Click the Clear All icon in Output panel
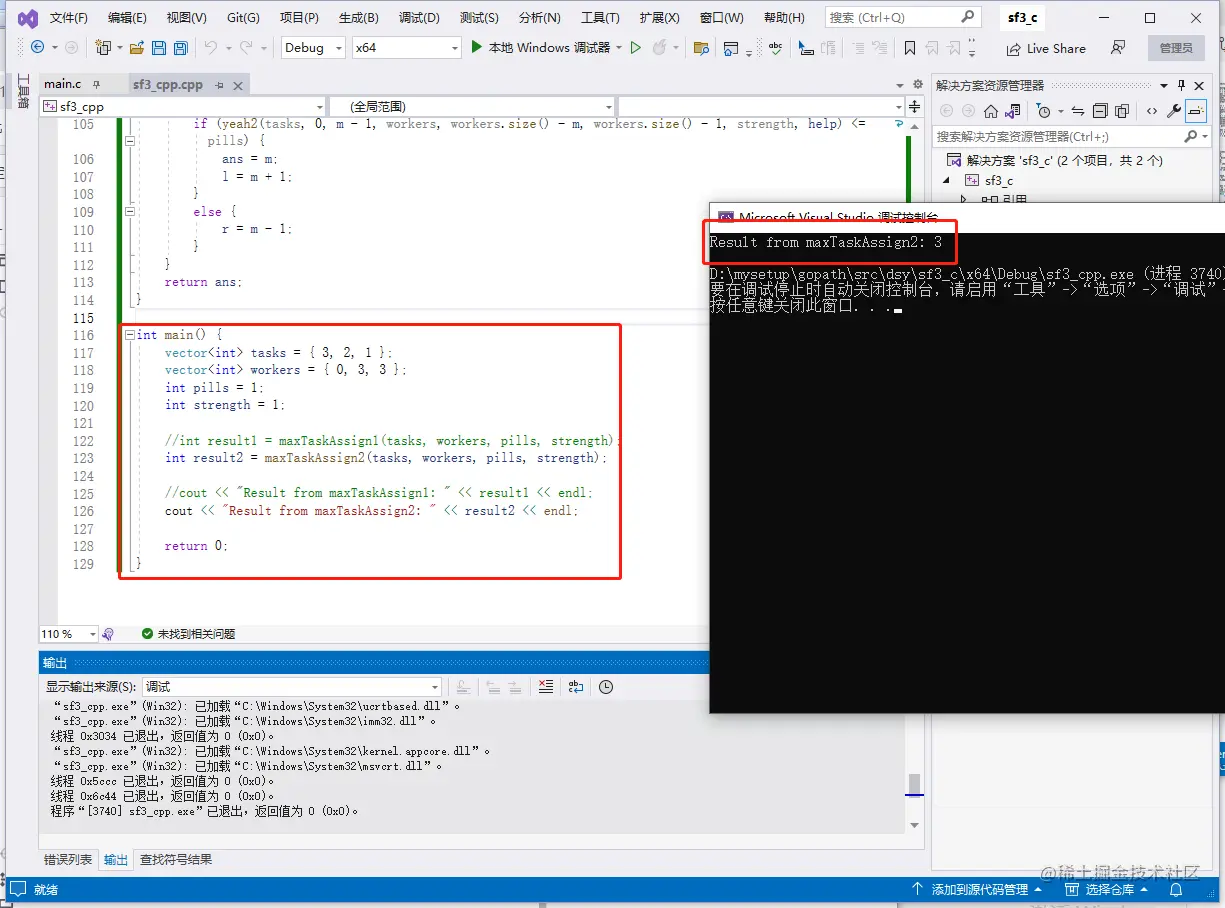1225x908 pixels. (545, 686)
